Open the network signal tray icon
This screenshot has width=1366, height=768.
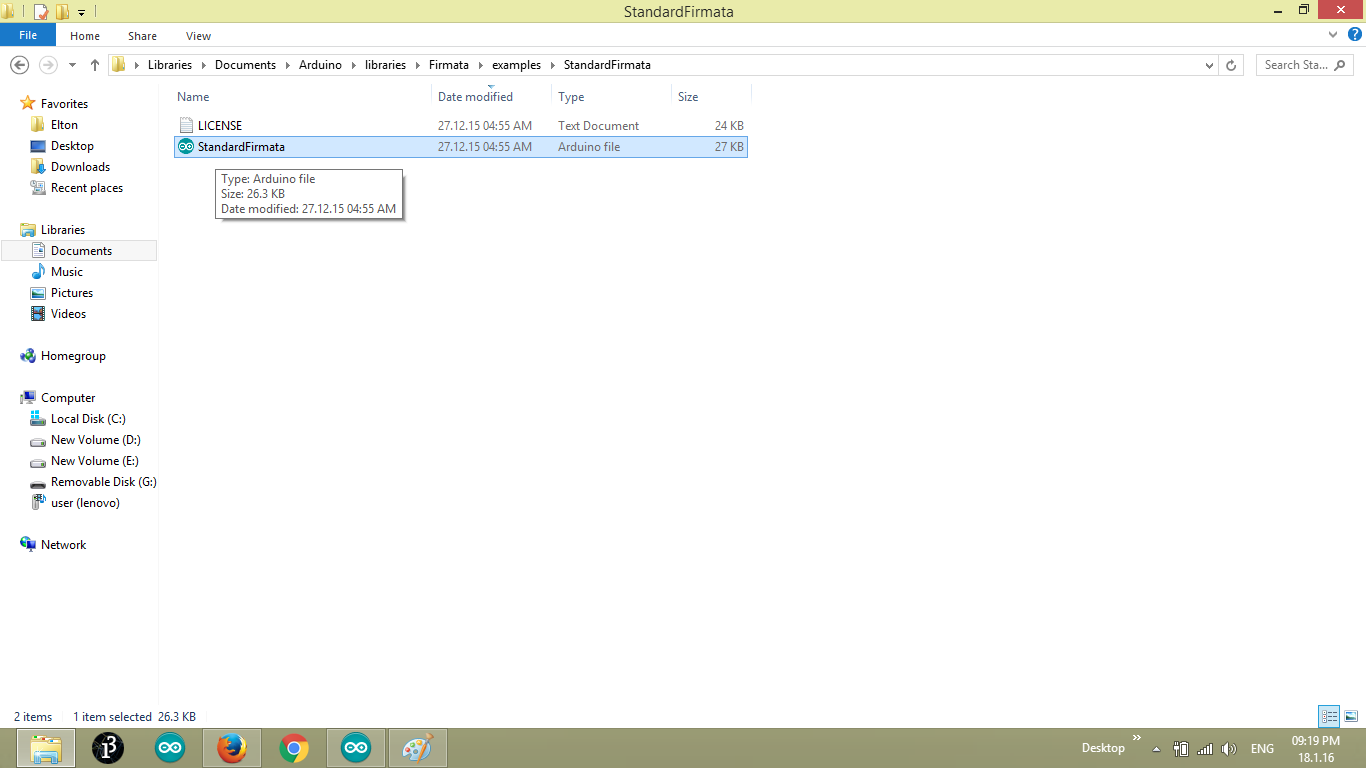(1205, 748)
